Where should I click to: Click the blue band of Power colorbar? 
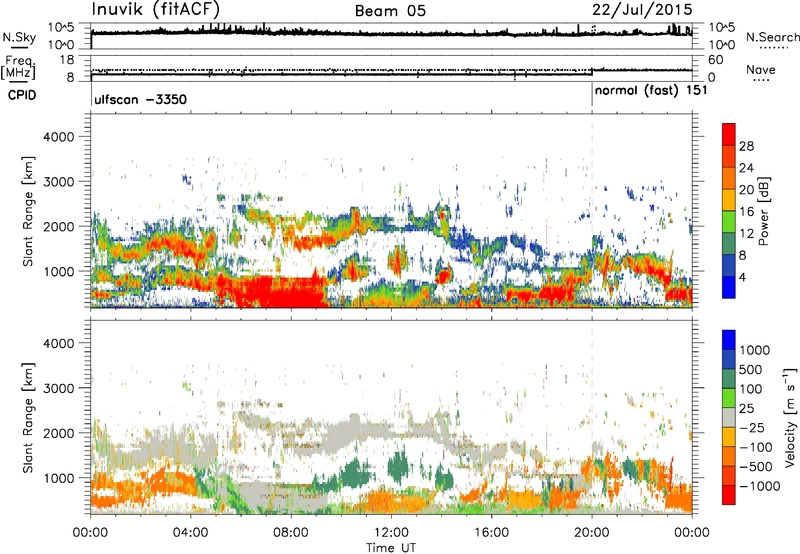(729, 287)
